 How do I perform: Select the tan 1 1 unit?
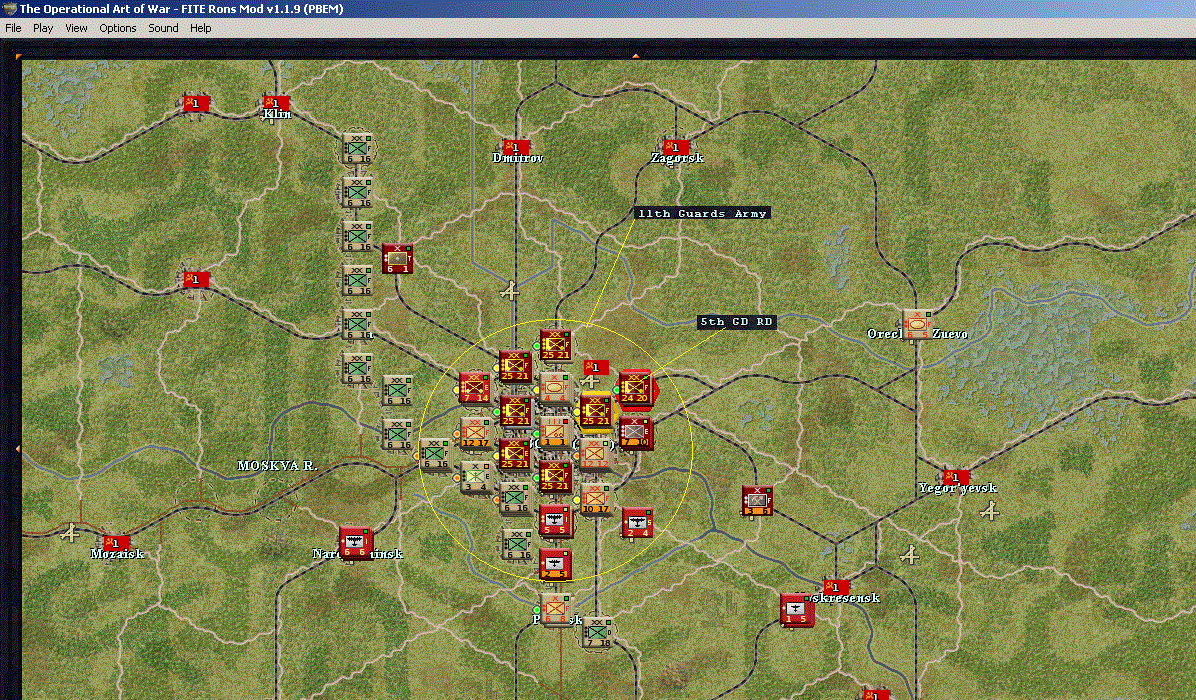click(555, 432)
